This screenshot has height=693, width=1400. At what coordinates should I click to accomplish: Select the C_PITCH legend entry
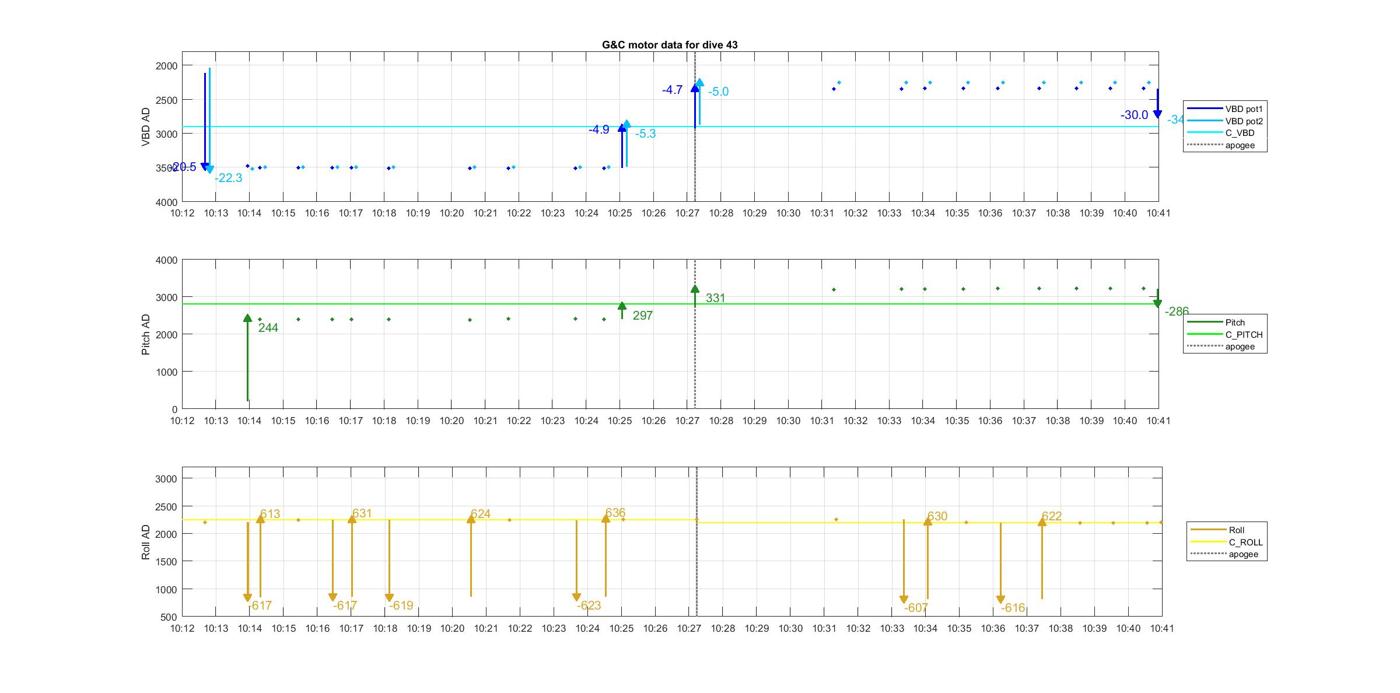(x=1225, y=335)
